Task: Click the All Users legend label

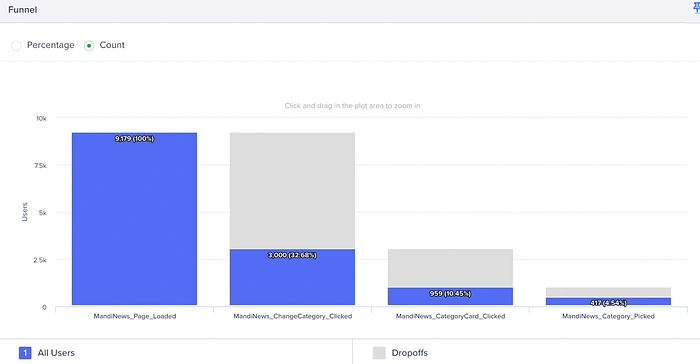Action: 56,353
